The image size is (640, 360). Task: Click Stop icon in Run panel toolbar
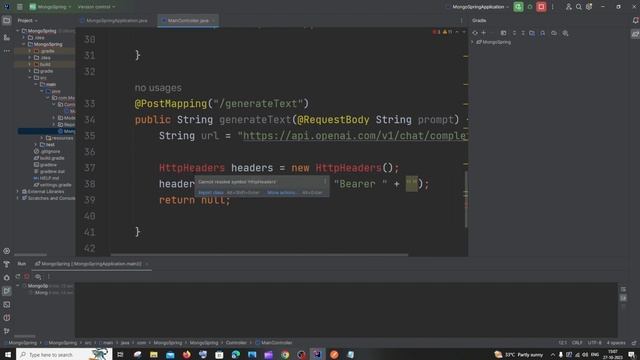tap(27, 276)
